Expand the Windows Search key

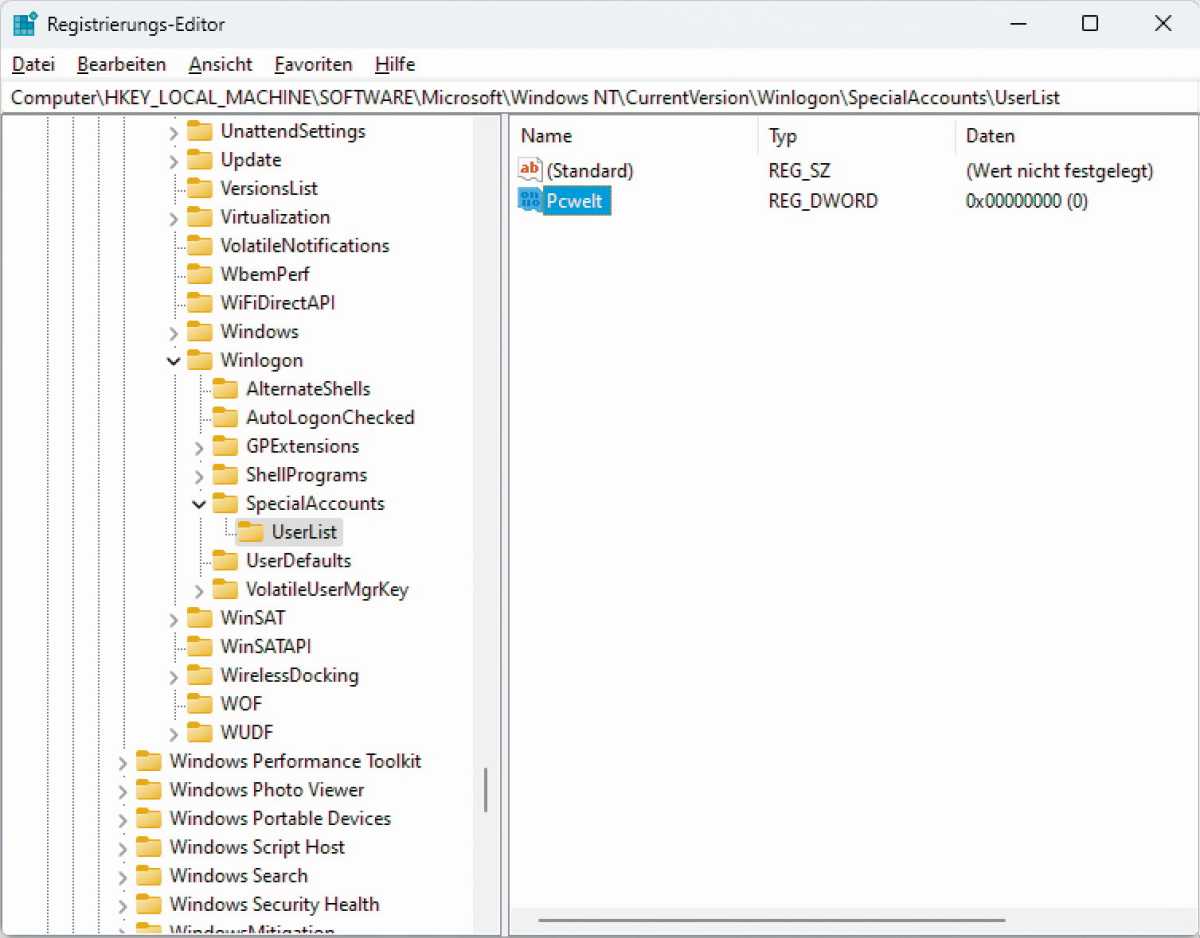click(123, 877)
